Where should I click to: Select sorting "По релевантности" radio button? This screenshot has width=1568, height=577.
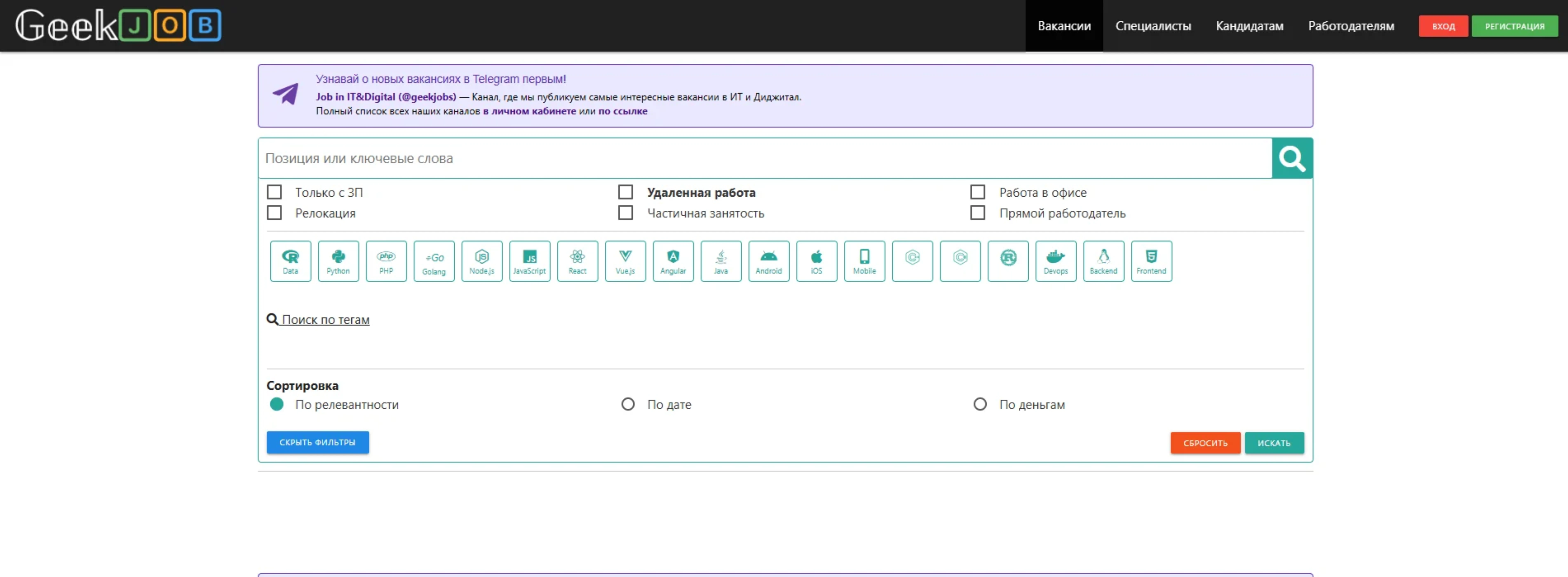click(277, 404)
